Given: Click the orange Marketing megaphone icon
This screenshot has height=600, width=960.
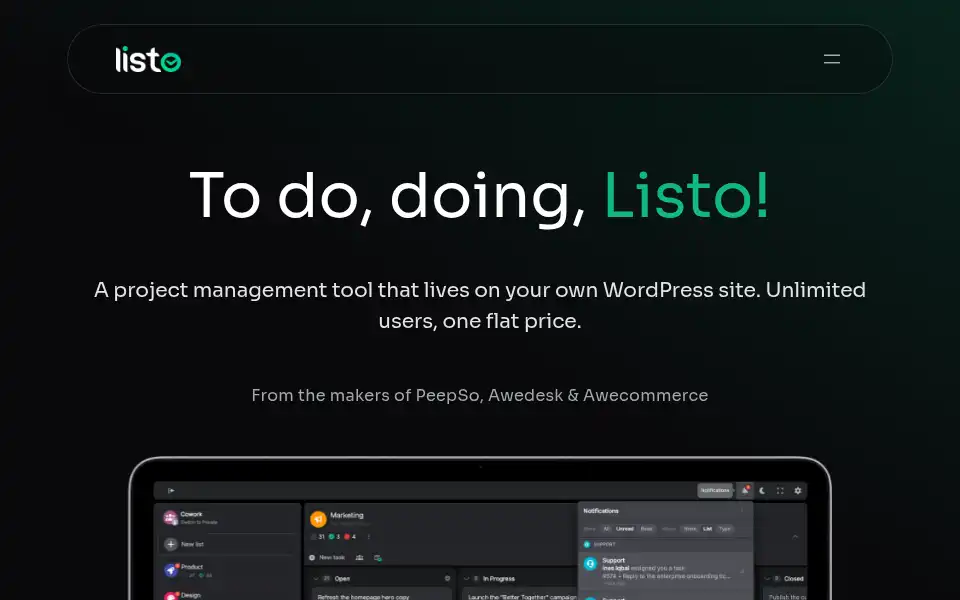Looking at the screenshot, I should pyautogui.click(x=318, y=519).
